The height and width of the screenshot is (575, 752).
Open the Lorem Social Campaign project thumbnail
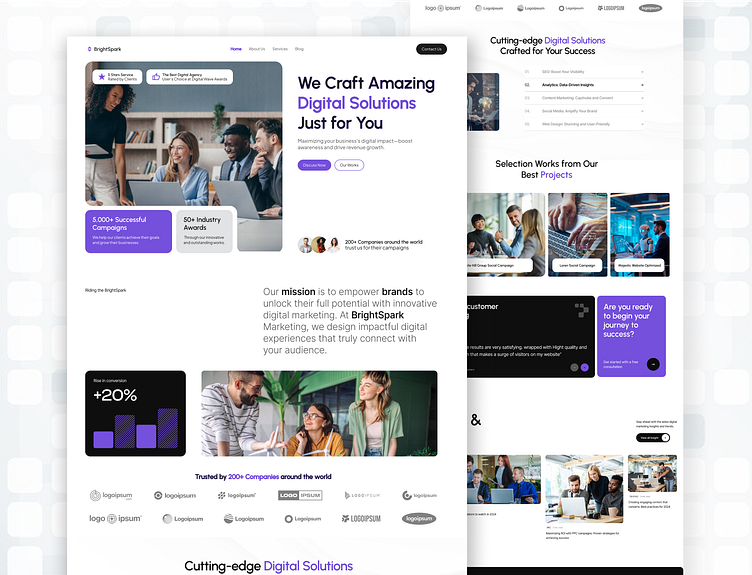click(577, 235)
